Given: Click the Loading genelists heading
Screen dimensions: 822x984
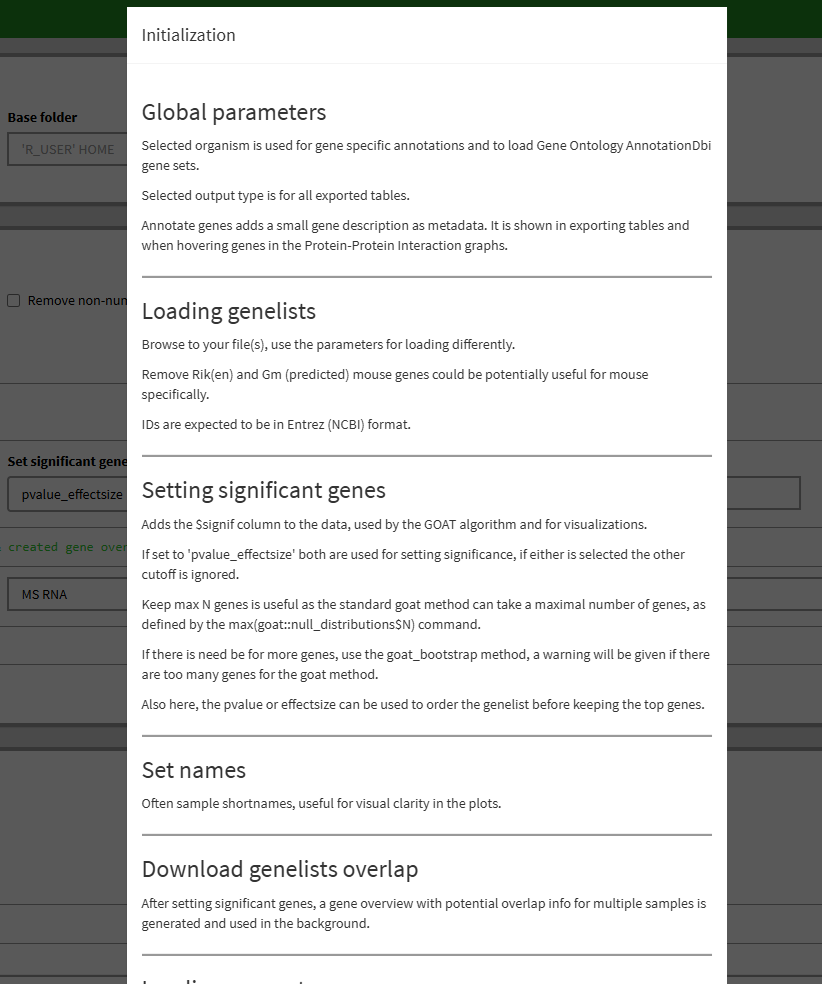Looking at the screenshot, I should tap(229, 311).
